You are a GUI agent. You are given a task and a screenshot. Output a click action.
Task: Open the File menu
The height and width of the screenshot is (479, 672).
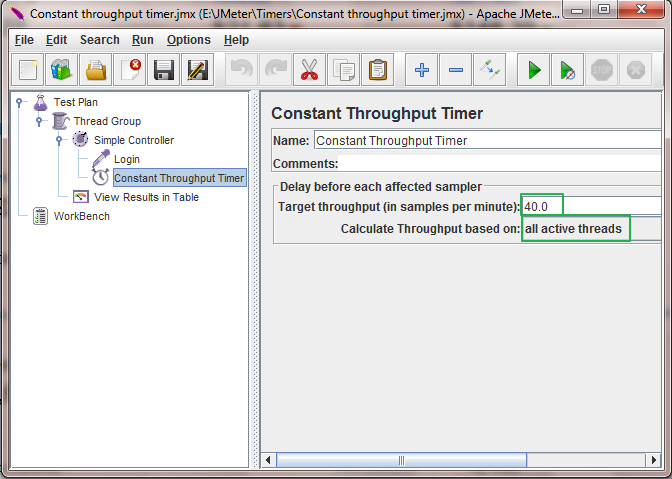click(x=24, y=40)
